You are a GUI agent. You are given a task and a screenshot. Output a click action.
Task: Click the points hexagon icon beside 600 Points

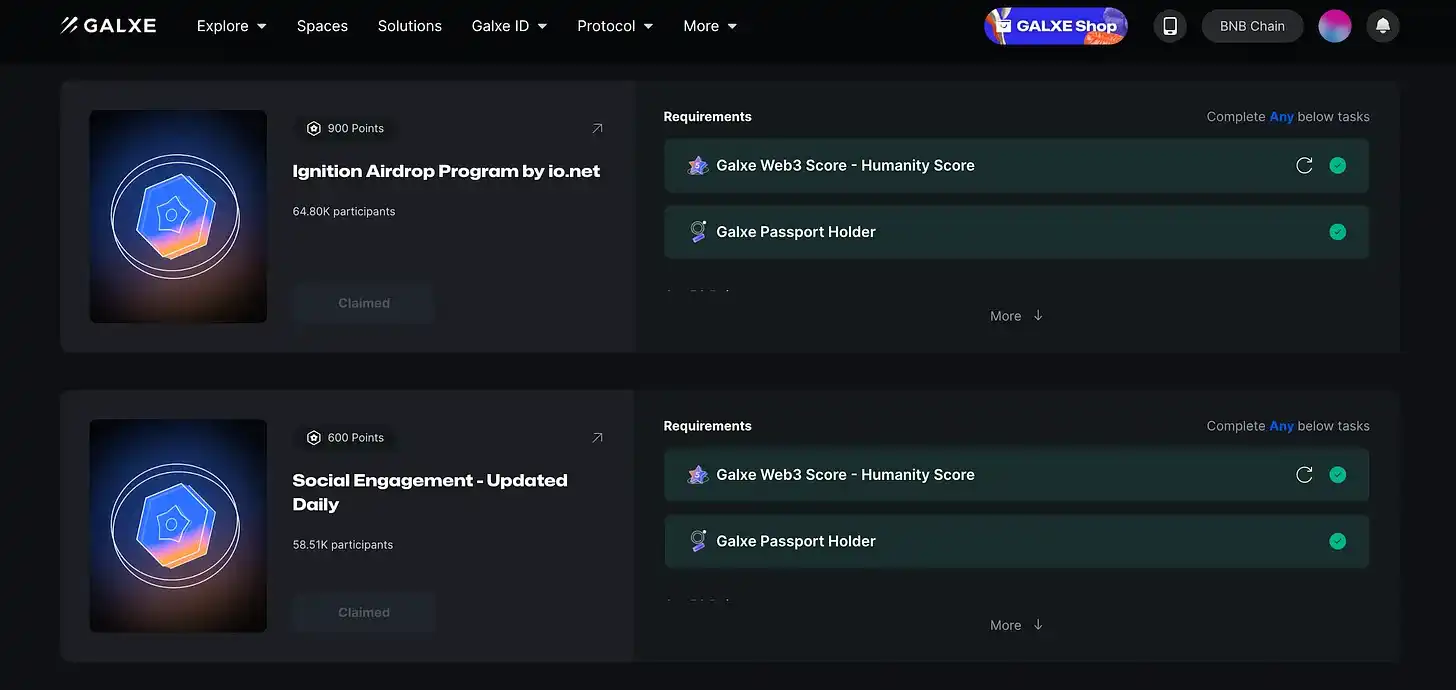314,437
